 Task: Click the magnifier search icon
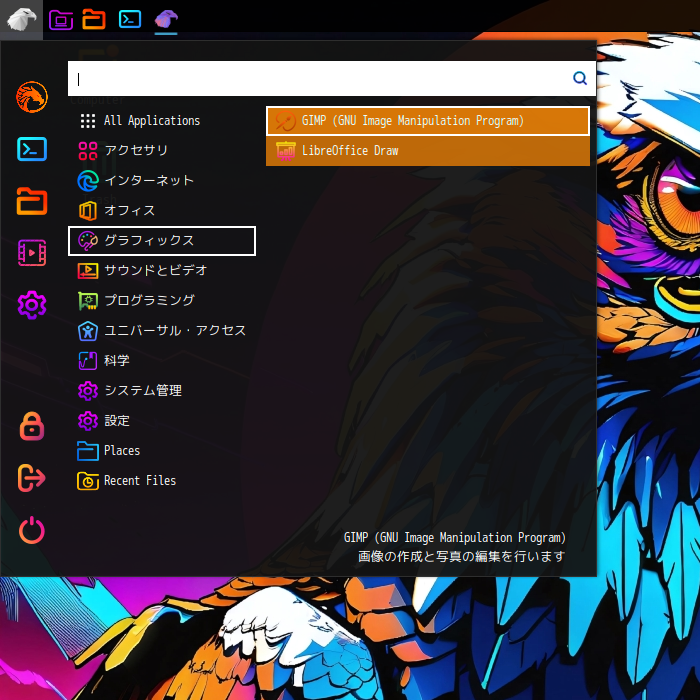(x=580, y=78)
